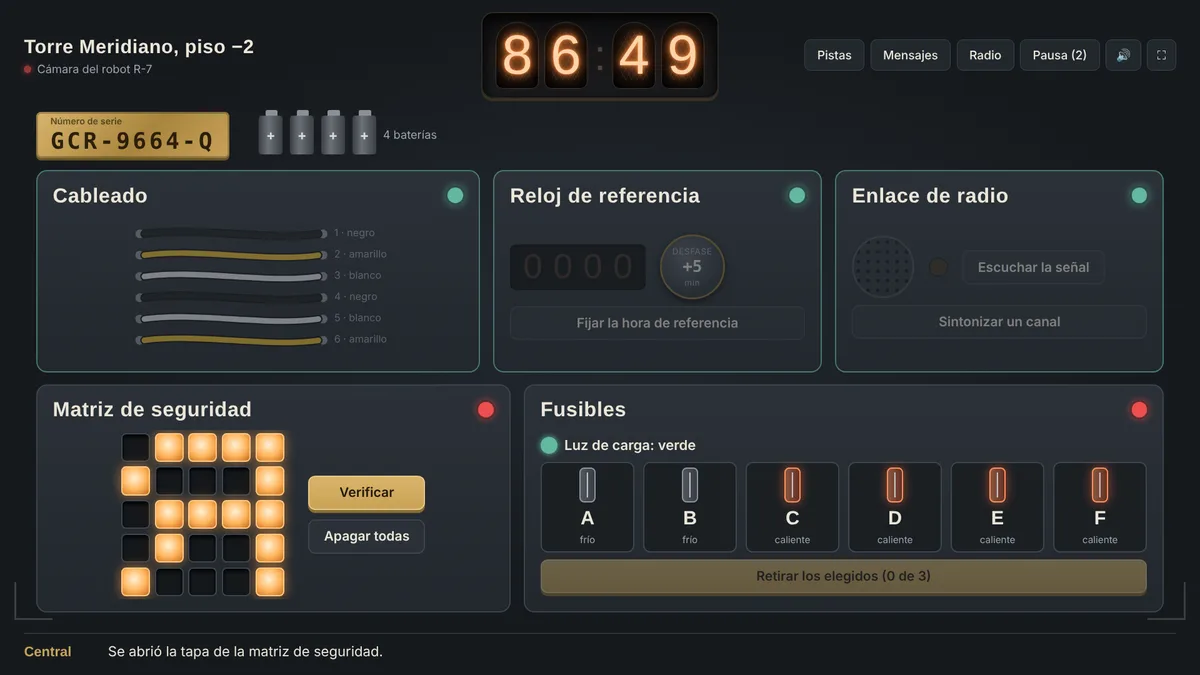Click the 86:49 countdown timer display
The width and height of the screenshot is (1200, 675).
coord(600,56)
